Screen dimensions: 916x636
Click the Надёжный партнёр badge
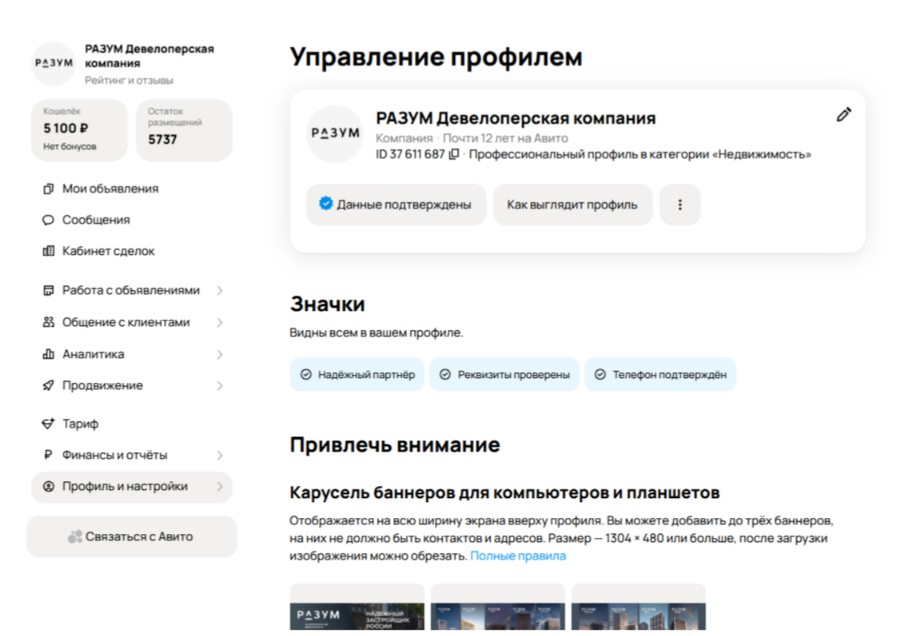(357, 374)
